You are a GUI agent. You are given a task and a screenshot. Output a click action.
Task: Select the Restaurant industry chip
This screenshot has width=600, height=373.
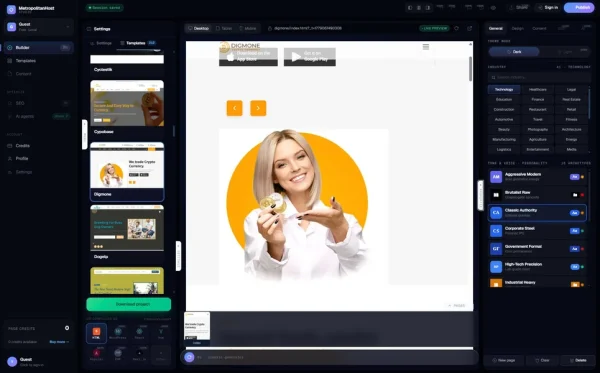[x=538, y=109]
